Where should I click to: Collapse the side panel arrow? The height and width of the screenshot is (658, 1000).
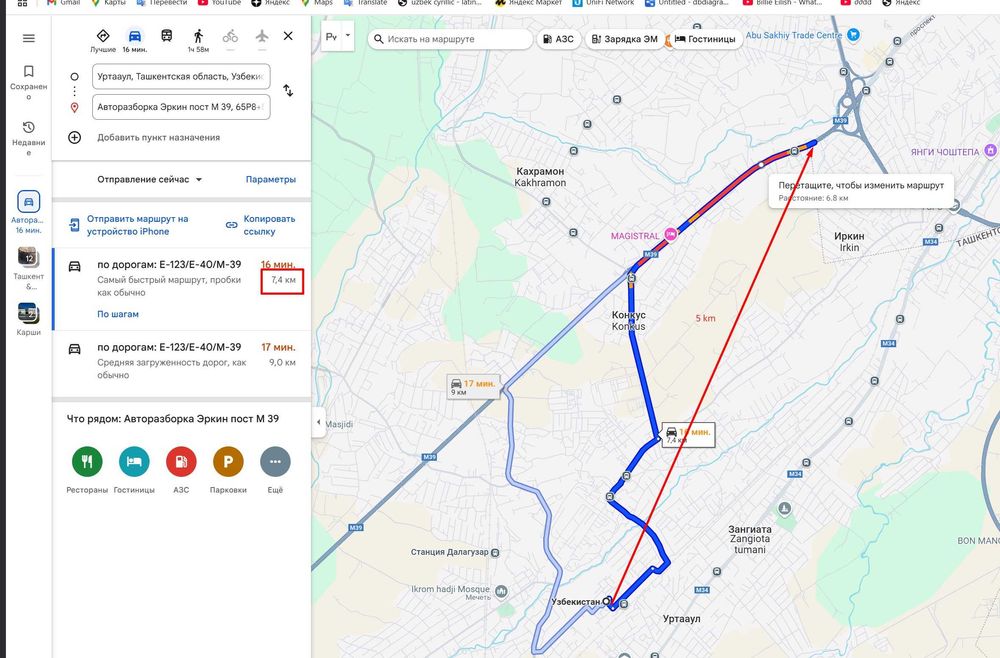click(x=319, y=422)
